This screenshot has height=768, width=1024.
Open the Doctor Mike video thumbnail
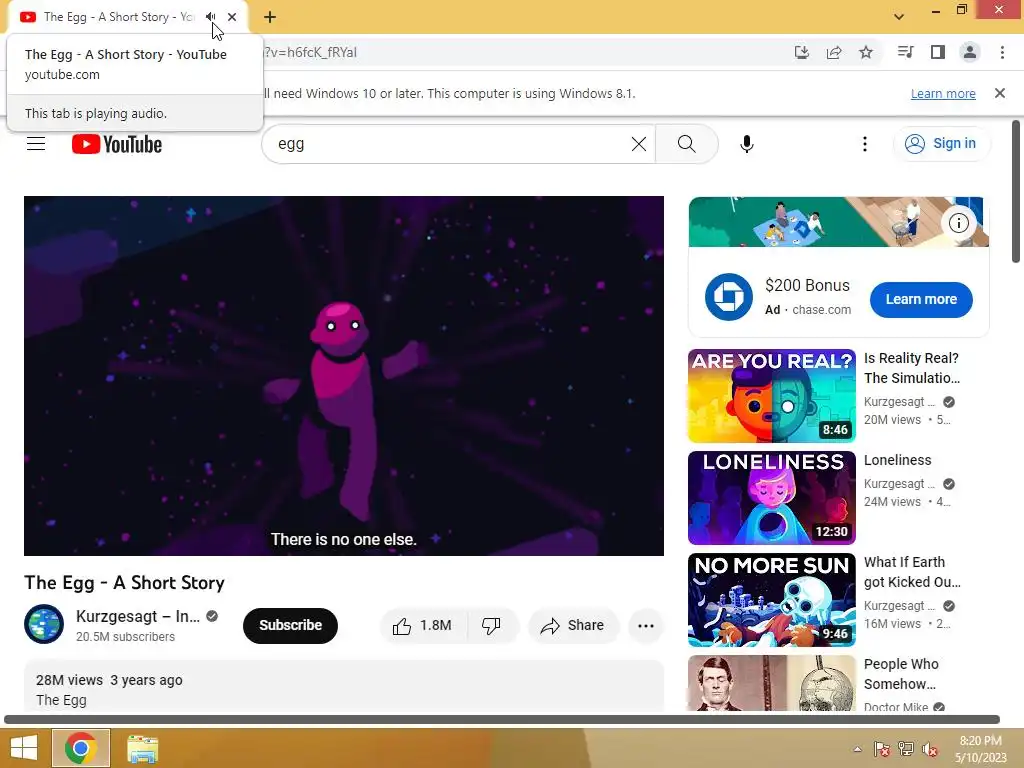point(771,683)
